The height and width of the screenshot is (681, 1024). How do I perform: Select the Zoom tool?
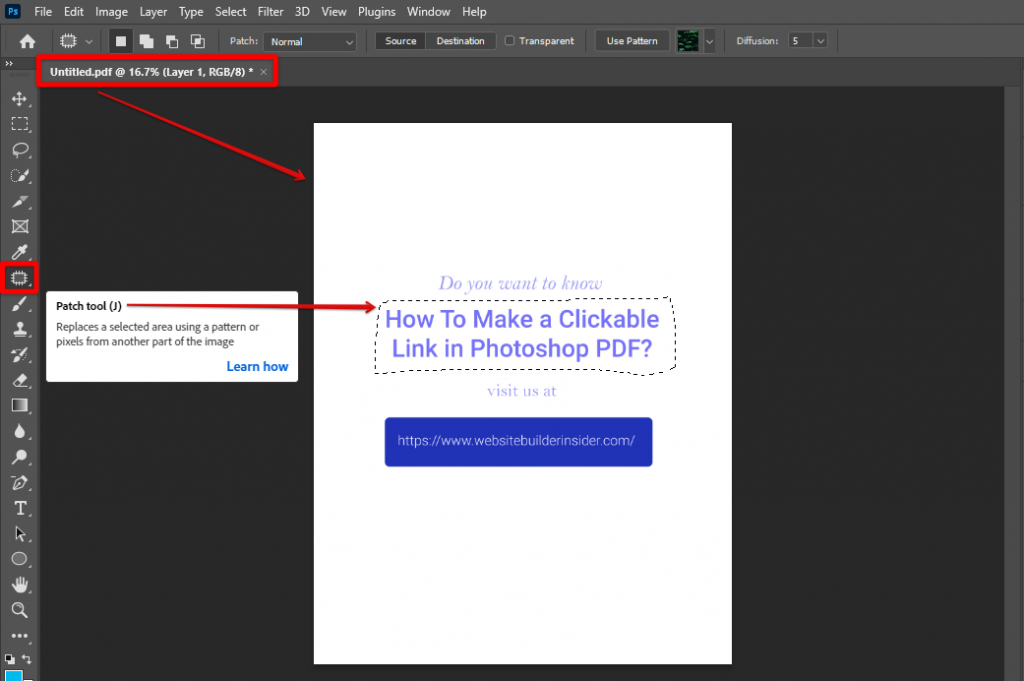point(20,610)
